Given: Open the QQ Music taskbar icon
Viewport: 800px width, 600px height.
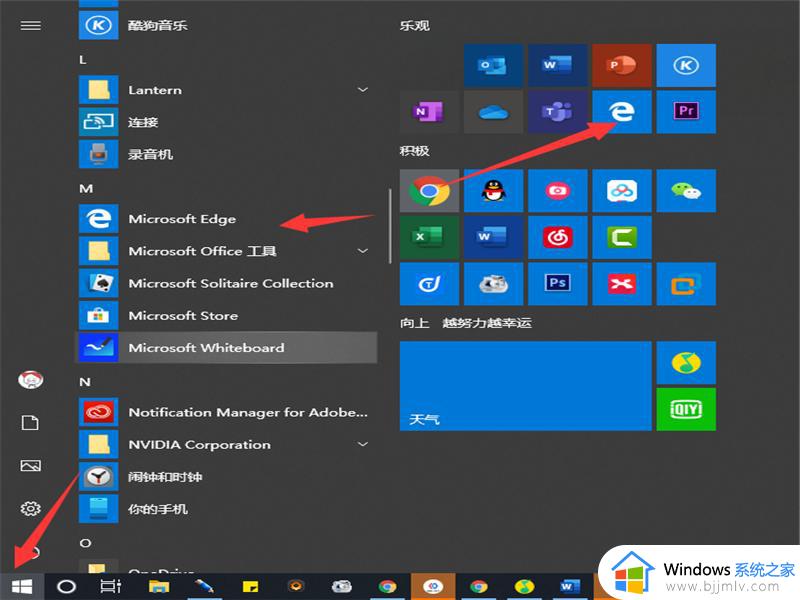Looking at the screenshot, I should pos(524,587).
